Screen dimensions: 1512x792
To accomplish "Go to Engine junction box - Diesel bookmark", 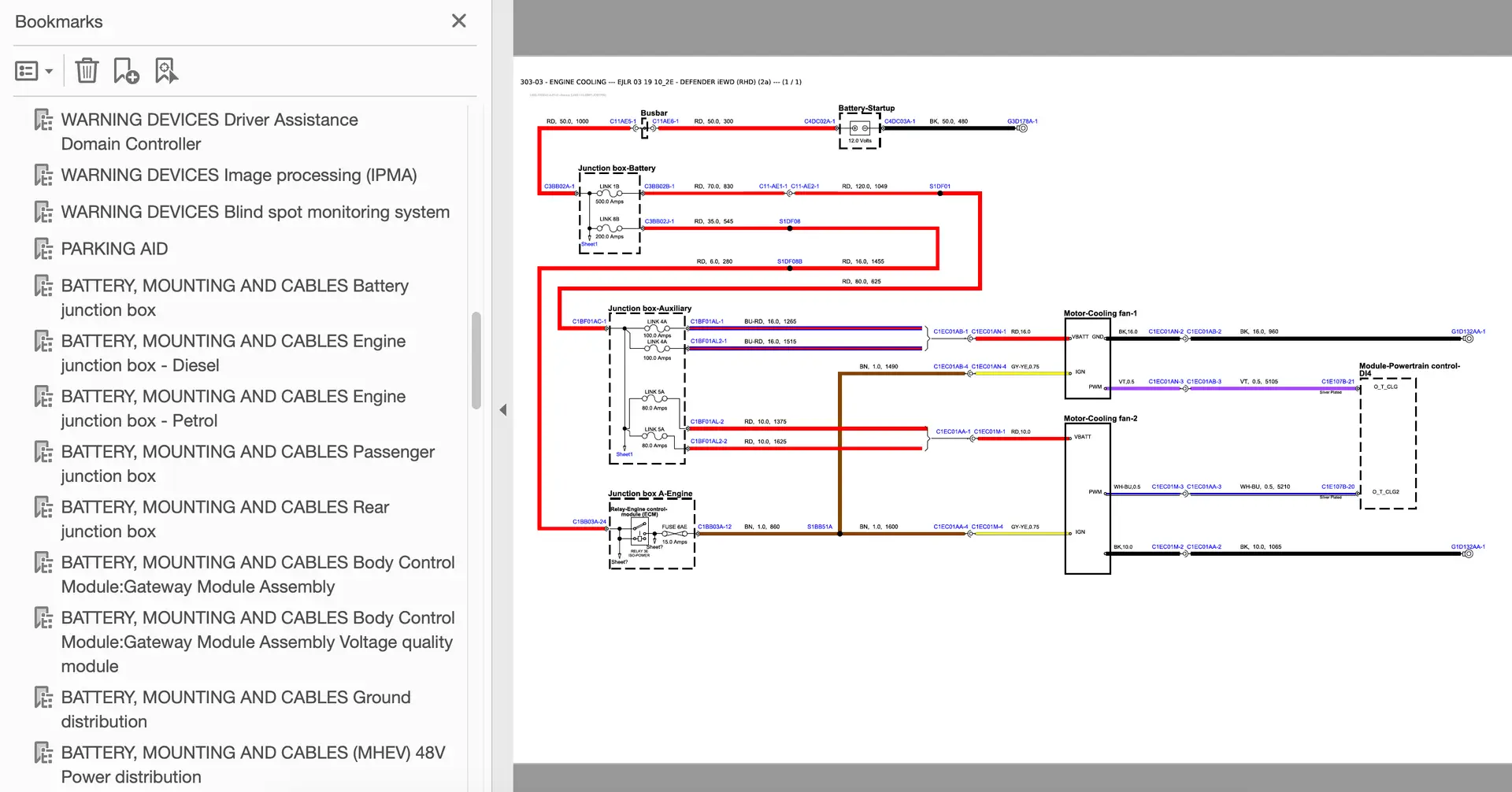I will pos(233,353).
